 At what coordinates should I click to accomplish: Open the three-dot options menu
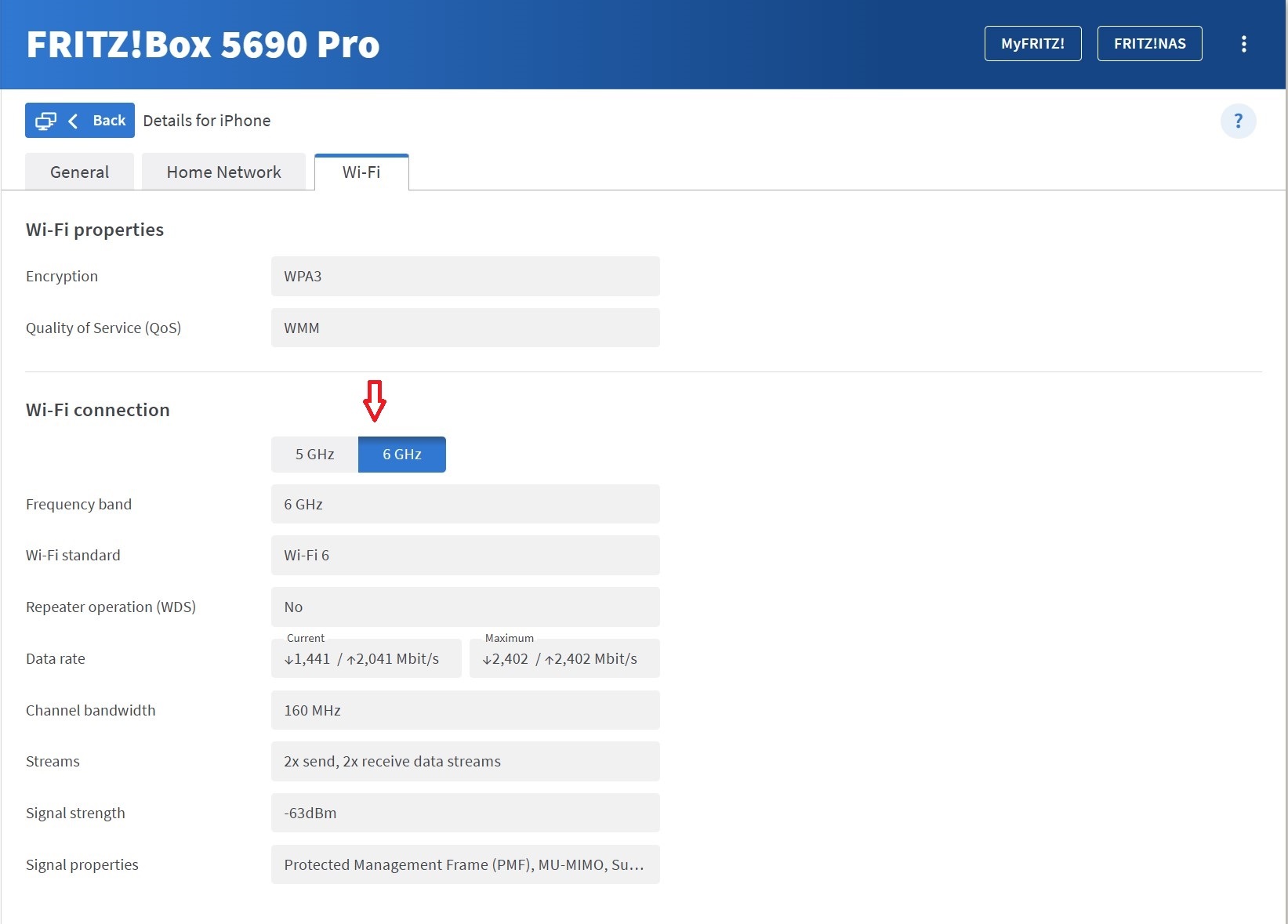tap(1243, 44)
